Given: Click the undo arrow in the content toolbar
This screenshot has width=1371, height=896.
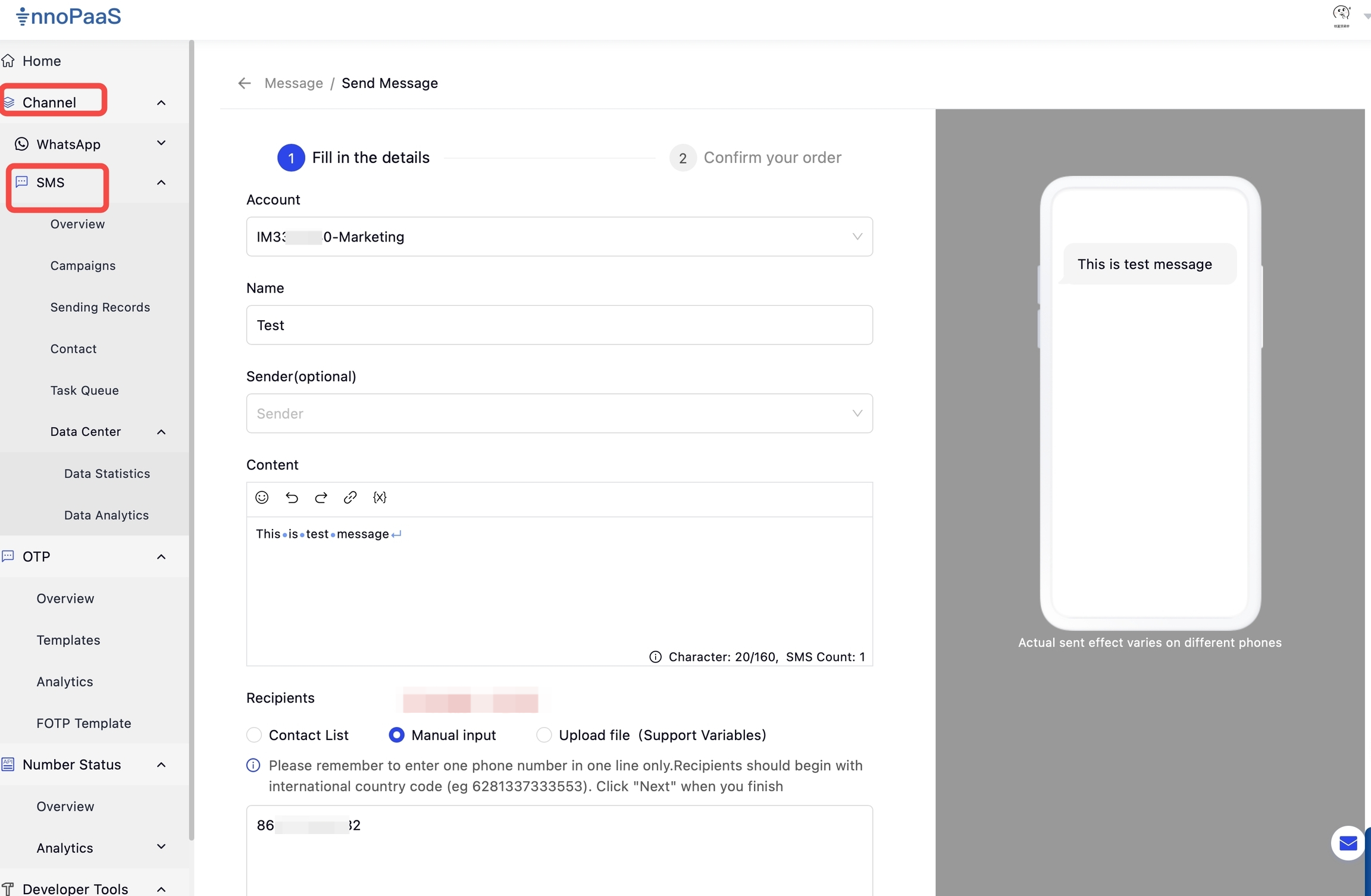Looking at the screenshot, I should coord(292,497).
